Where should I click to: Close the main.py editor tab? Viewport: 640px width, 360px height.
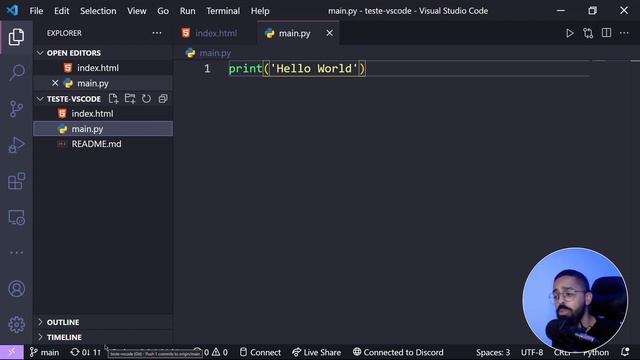tap(329, 33)
